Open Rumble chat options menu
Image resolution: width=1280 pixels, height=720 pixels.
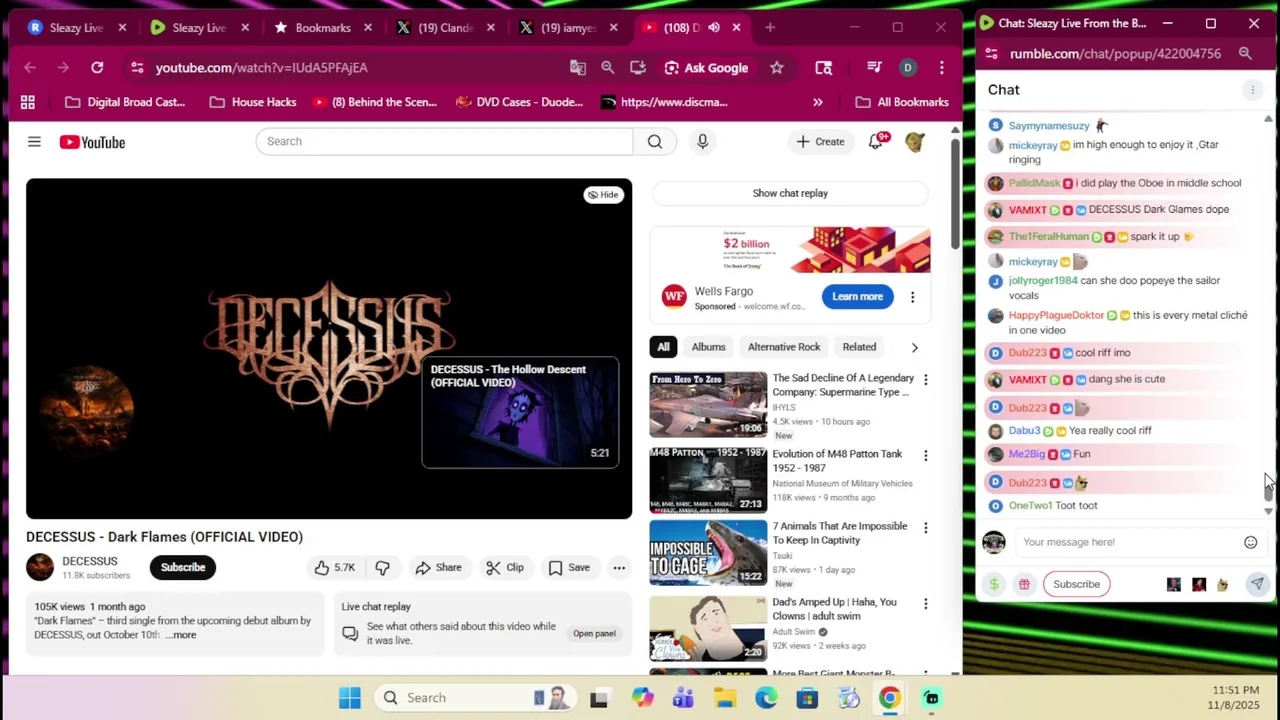click(x=1252, y=90)
